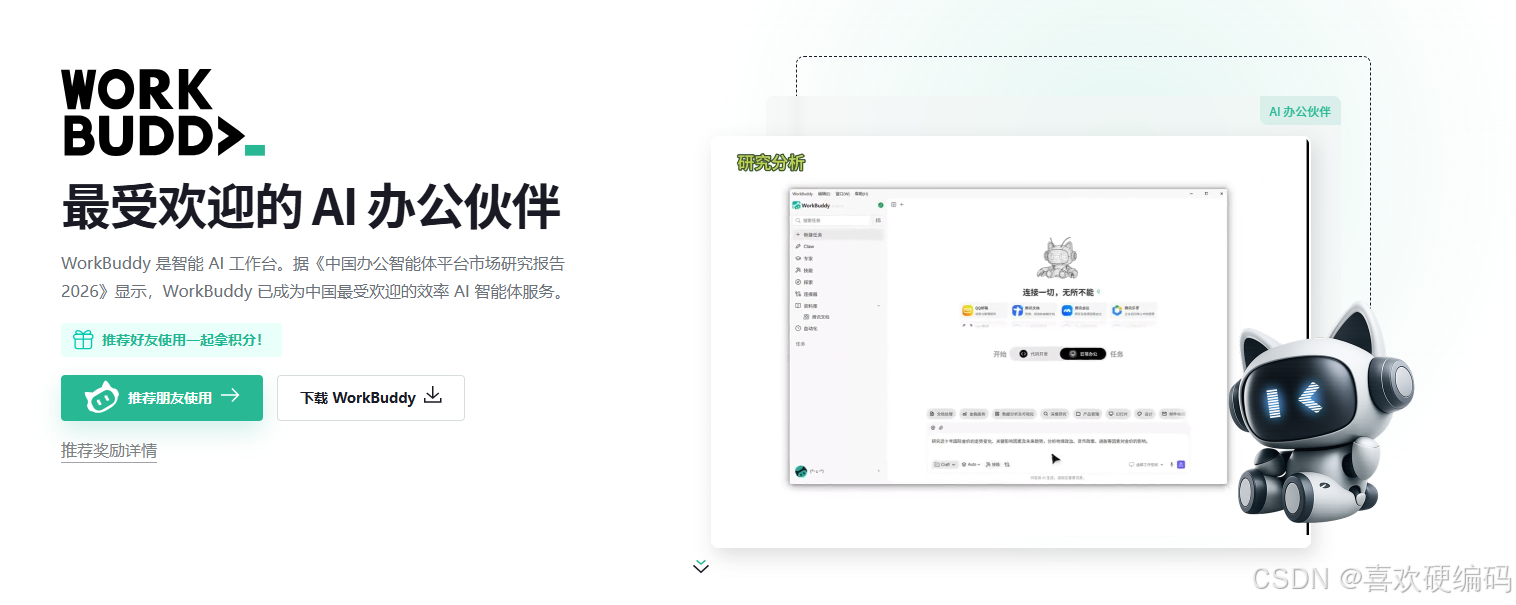1516x605 pixels.
Task: Select the 深度研究 suggestion chip
Action: (1055, 414)
